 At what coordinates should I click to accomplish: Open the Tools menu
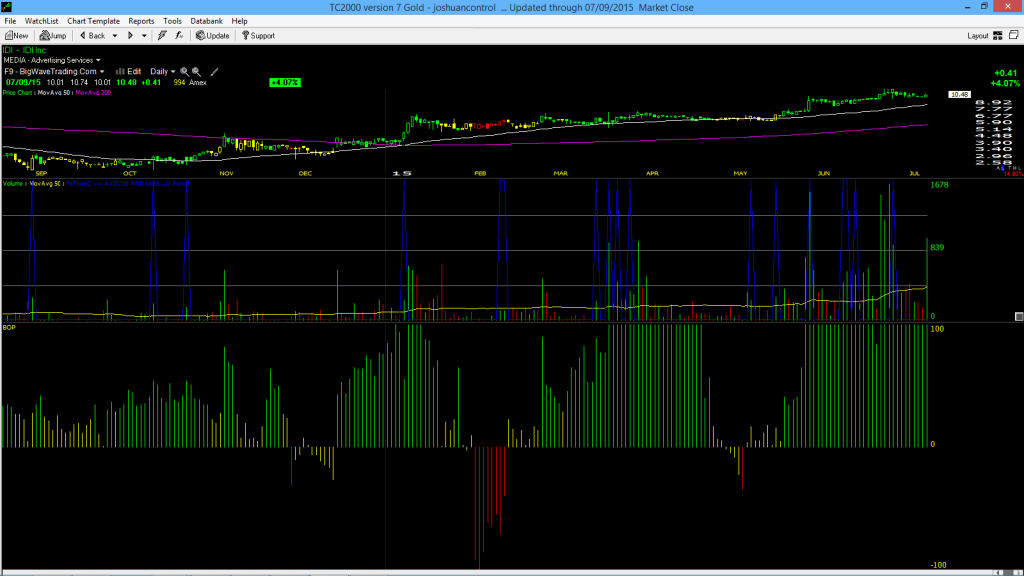click(172, 21)
